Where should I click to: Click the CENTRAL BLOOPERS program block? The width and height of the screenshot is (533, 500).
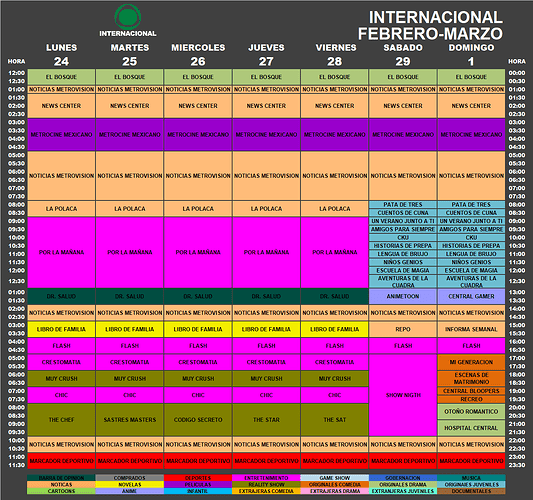(471, 391)
